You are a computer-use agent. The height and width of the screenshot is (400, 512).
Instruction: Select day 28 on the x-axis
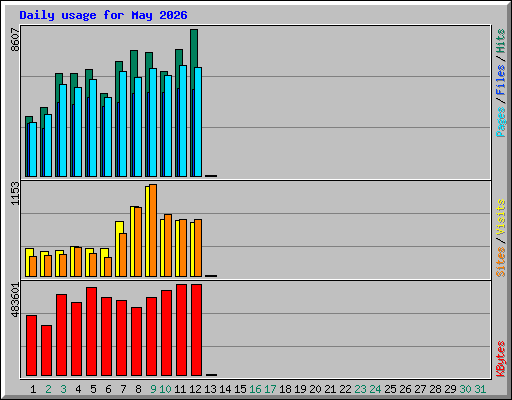(435, 389)
